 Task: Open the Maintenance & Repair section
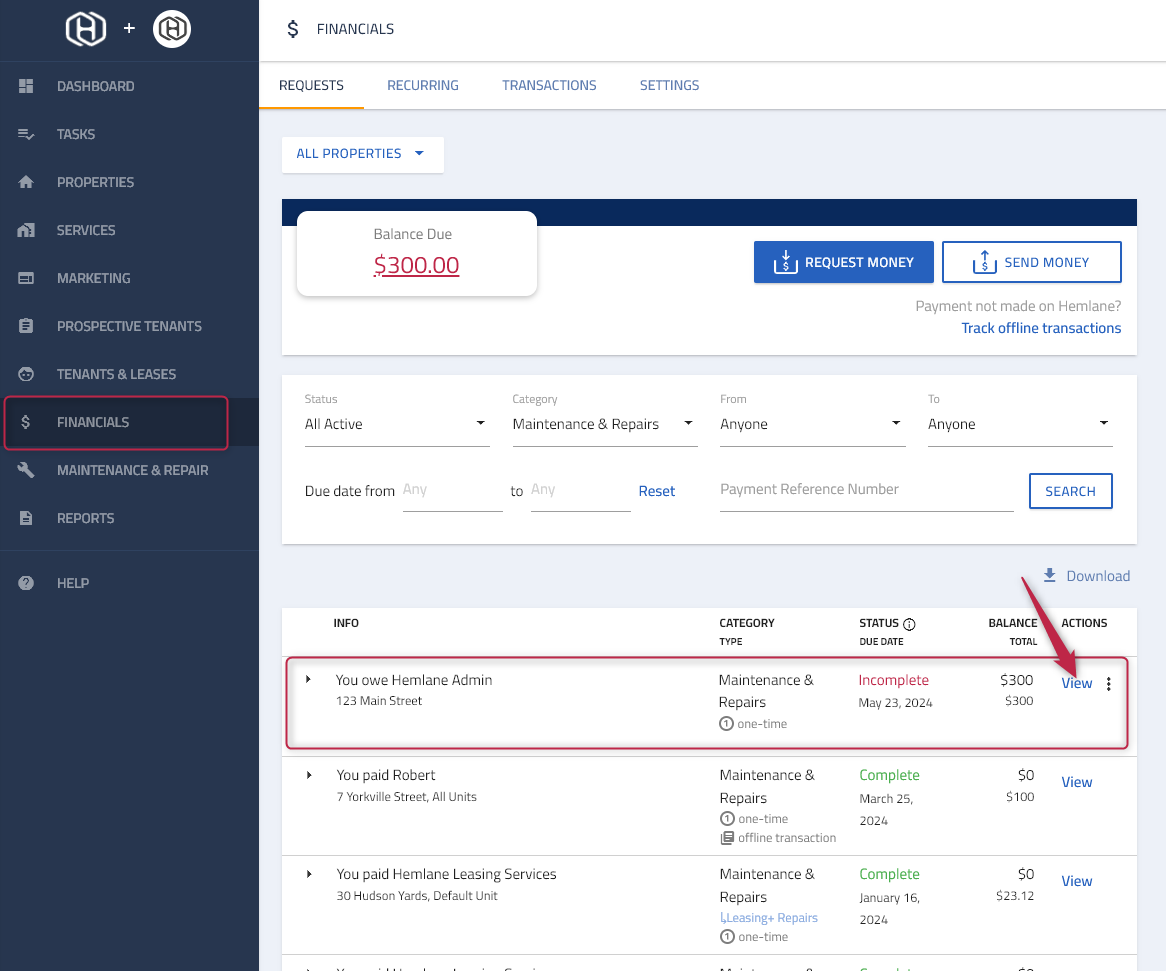[x=132, y=470]
